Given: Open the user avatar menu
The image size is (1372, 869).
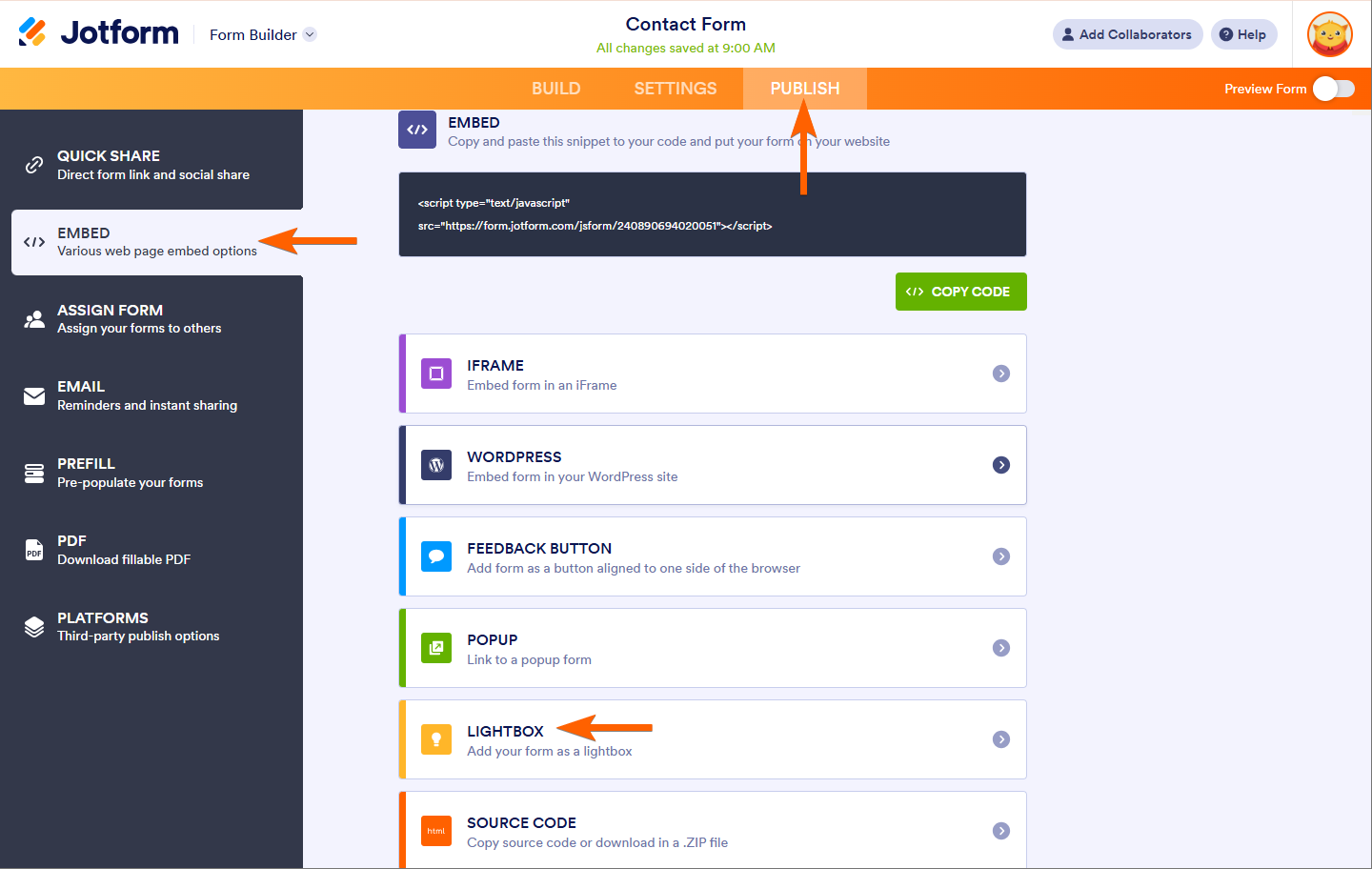Looking at the screenshot, I should click(1330, 34).
